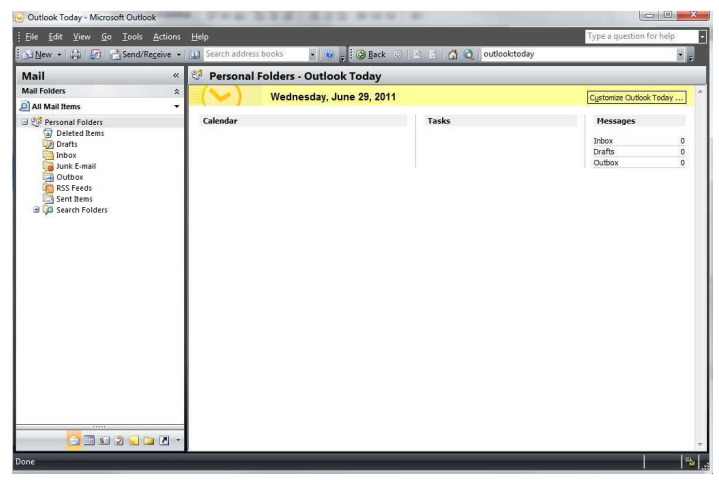This screenshot has width=719, height=483.
Task: Click the Messages section heading
Action: tap(616, 121)
